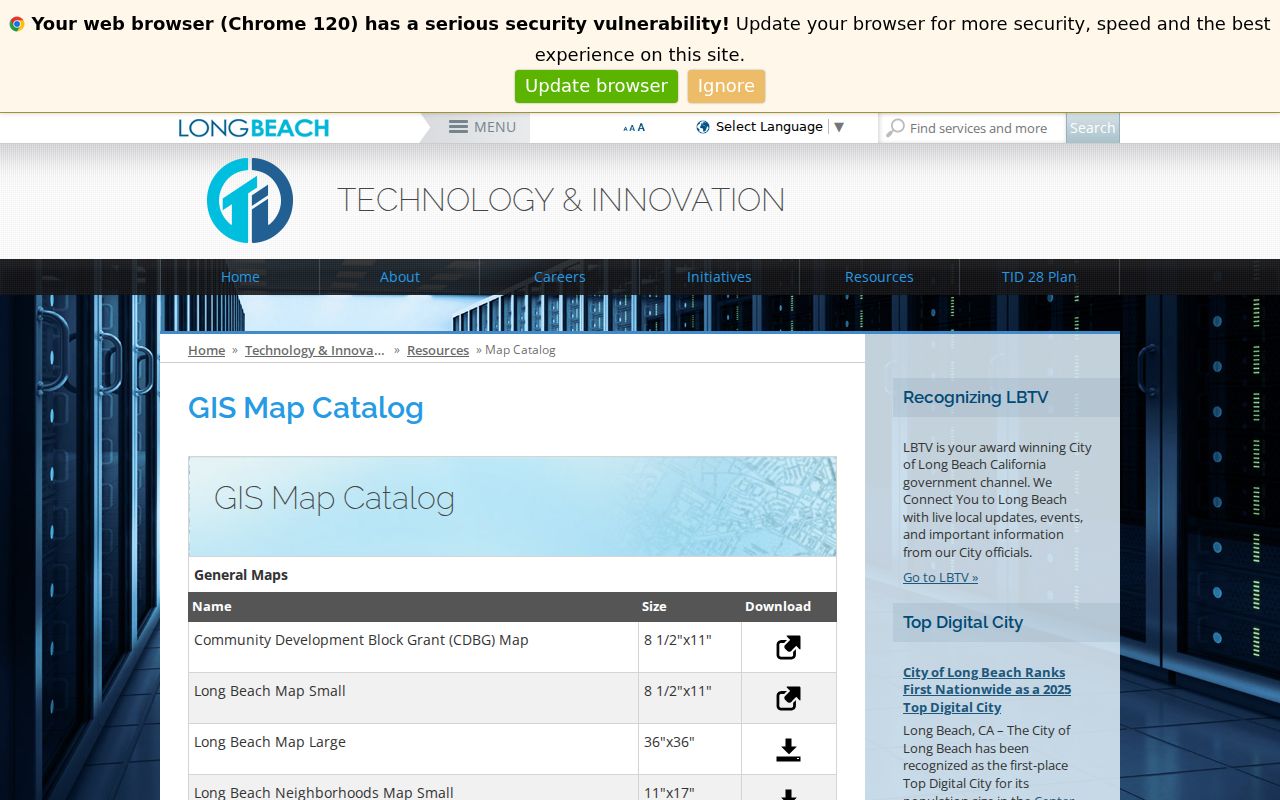Click the Chrome icon in warning banner
1280x800 pixels.
tap(17, 24)
